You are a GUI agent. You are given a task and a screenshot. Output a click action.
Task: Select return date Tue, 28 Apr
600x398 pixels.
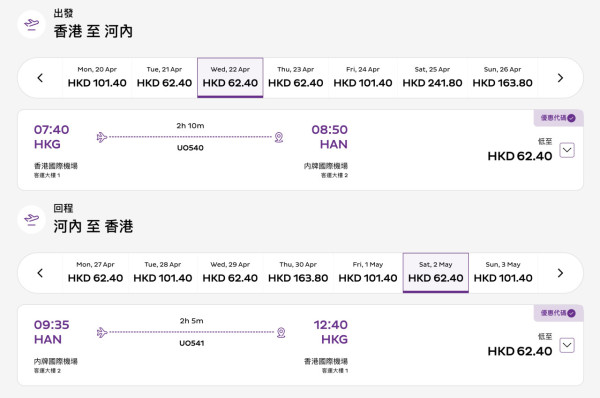coord(163,273)
